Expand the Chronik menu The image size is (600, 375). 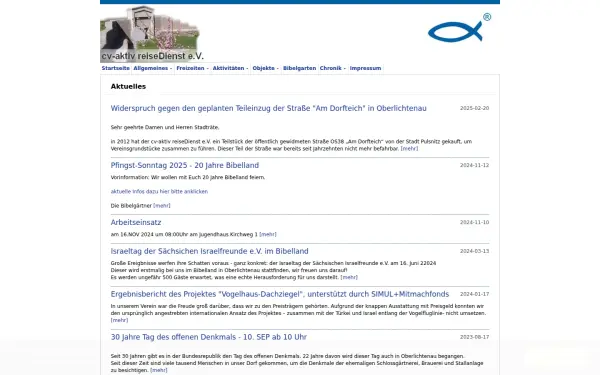point(333,68)
